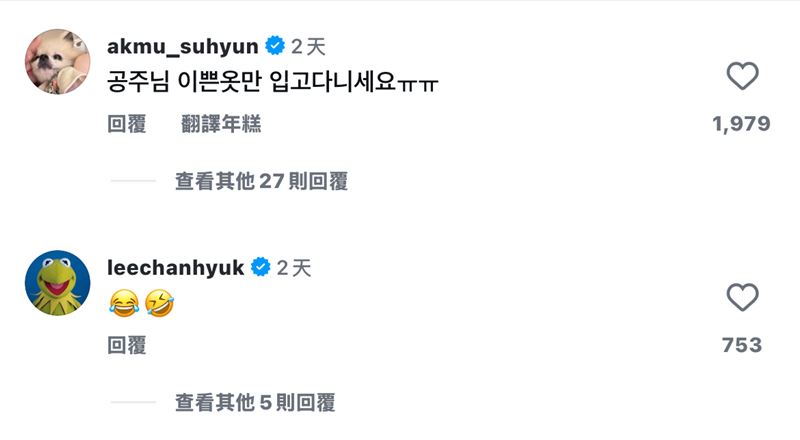This screenshot has height=440, width=800.
Task: Click the rolling-laughing emoji in leechanhyuk's comment
Action: coord(158,301)
